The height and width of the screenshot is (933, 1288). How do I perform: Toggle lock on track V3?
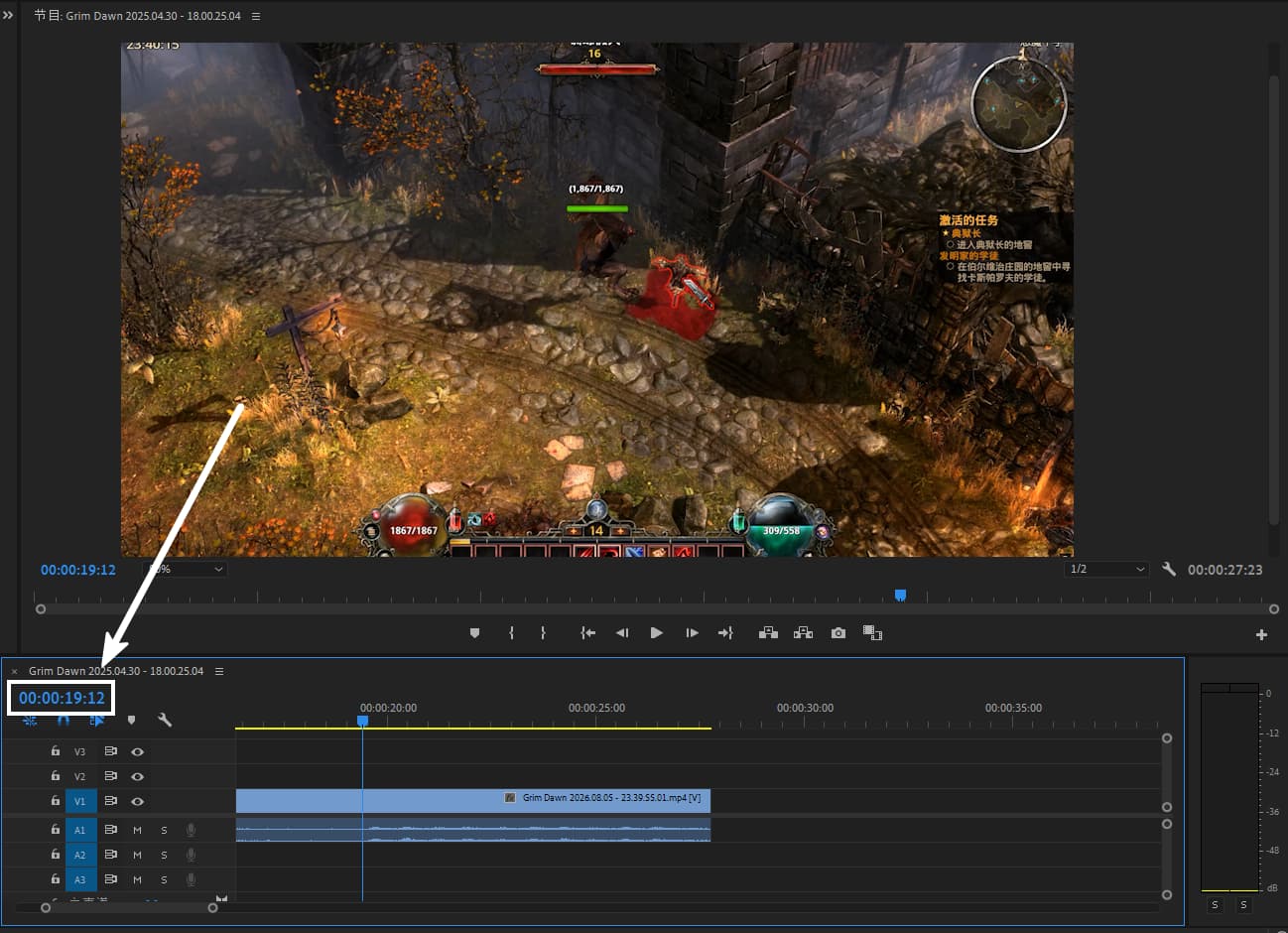56,751
